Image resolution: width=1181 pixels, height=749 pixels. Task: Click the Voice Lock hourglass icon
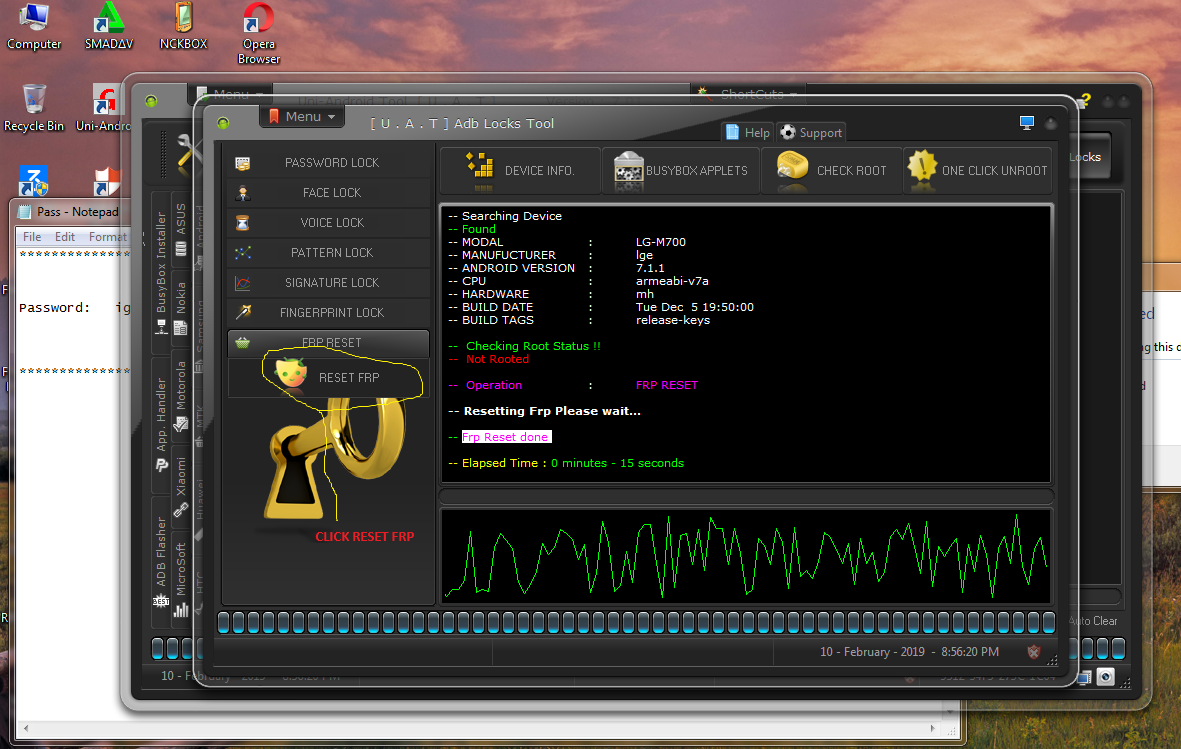click(243, 223)
